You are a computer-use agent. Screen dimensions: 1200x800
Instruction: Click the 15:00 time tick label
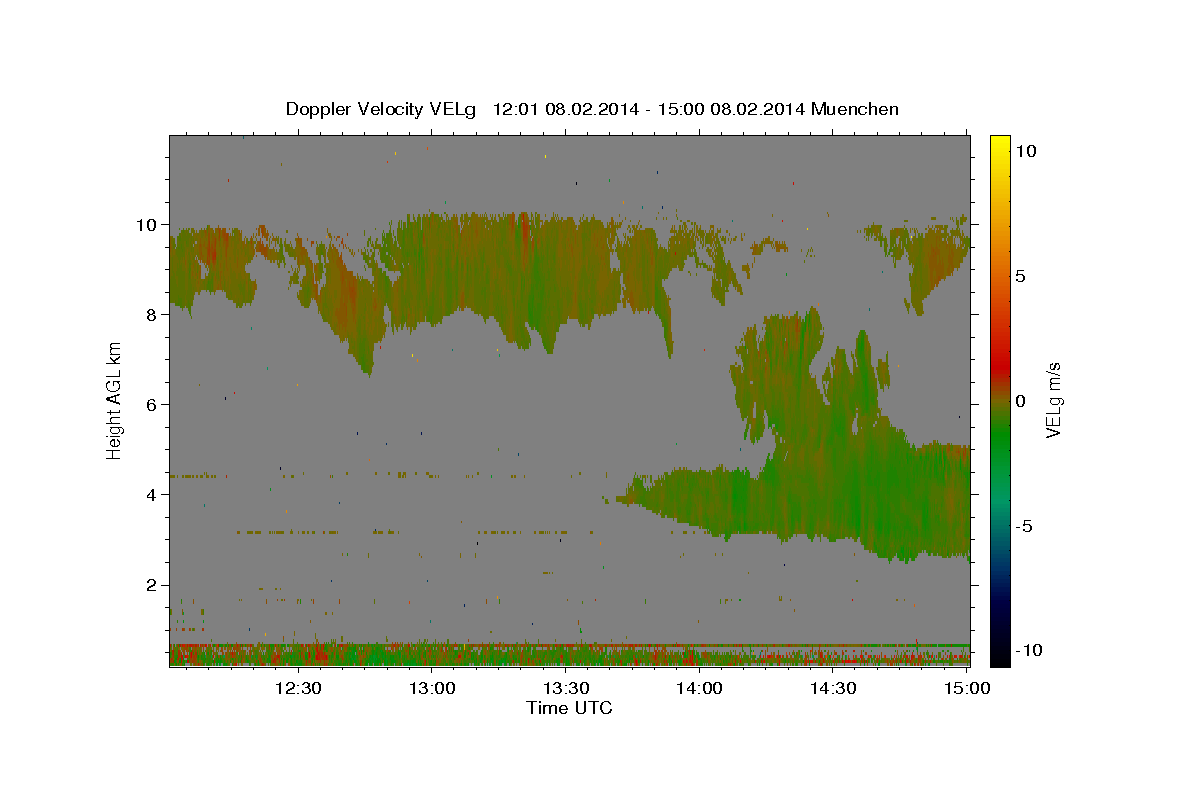click(966, 688)
